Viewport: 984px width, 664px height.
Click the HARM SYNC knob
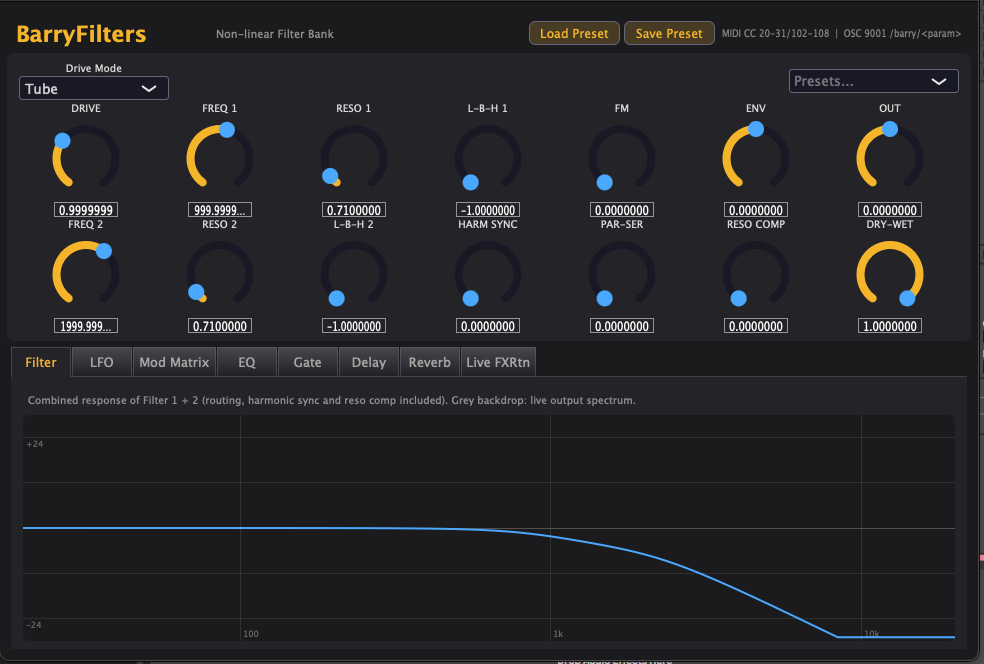pyautogui.click(x=488, y=274)
